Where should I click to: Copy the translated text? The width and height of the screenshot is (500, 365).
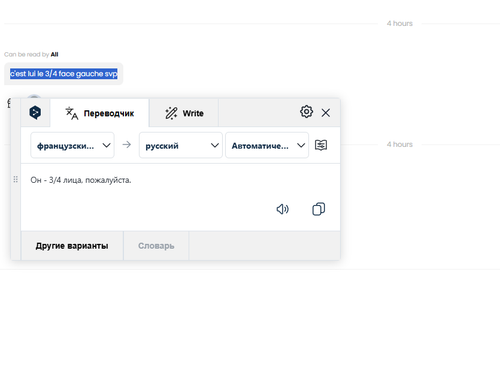click(x=319, y=209)
